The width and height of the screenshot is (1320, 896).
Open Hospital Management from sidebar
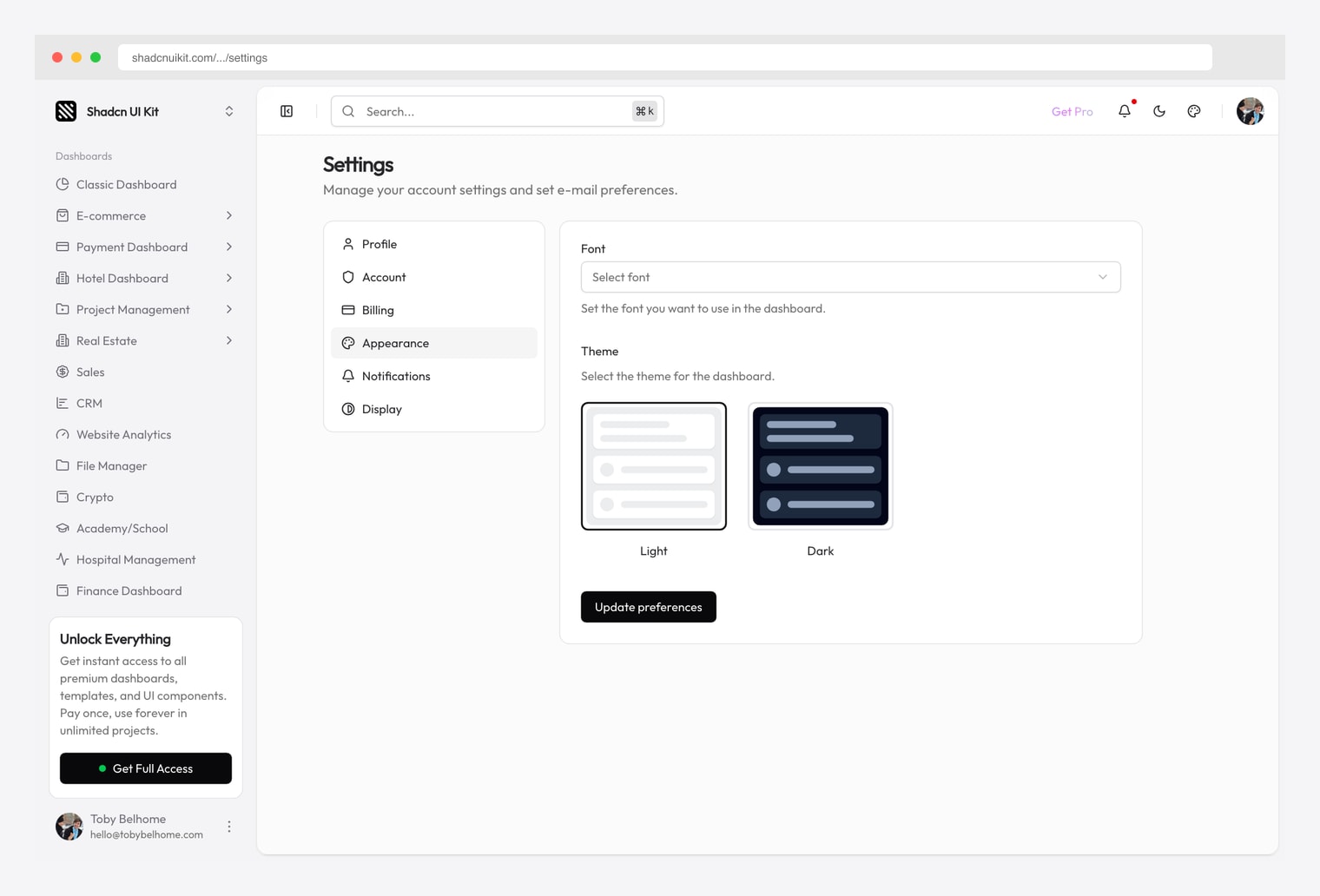146,559
